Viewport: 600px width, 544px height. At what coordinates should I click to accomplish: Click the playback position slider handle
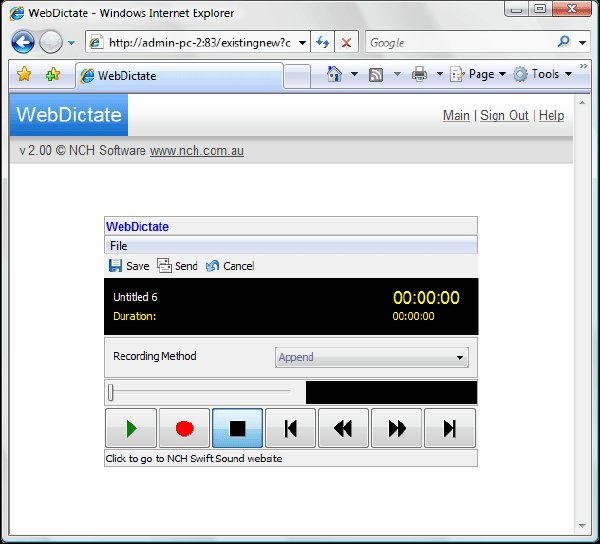[111, 393]
